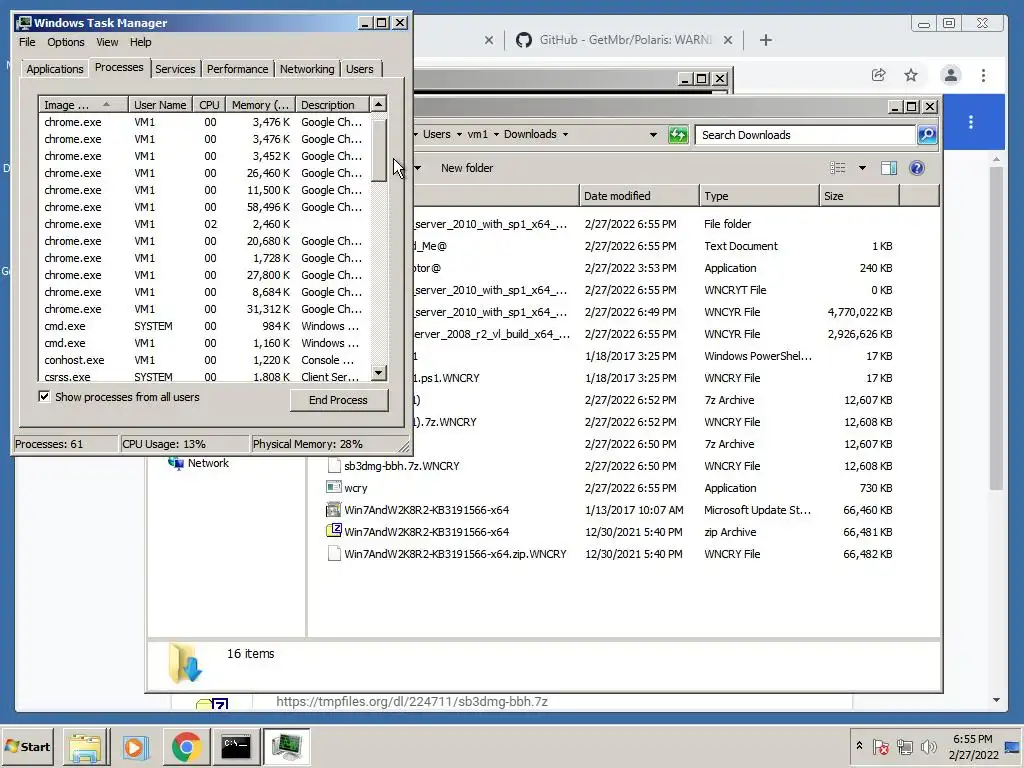This screenshot has height=768, width=1024.
Task: Click the Explorer change view icon
Action: pyautogui.click(x=837, y=168)
